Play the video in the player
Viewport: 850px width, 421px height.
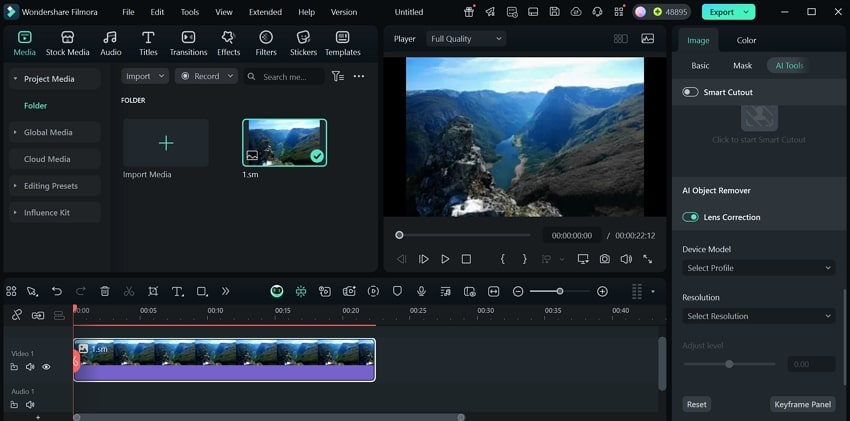click(x=445, y=259)
